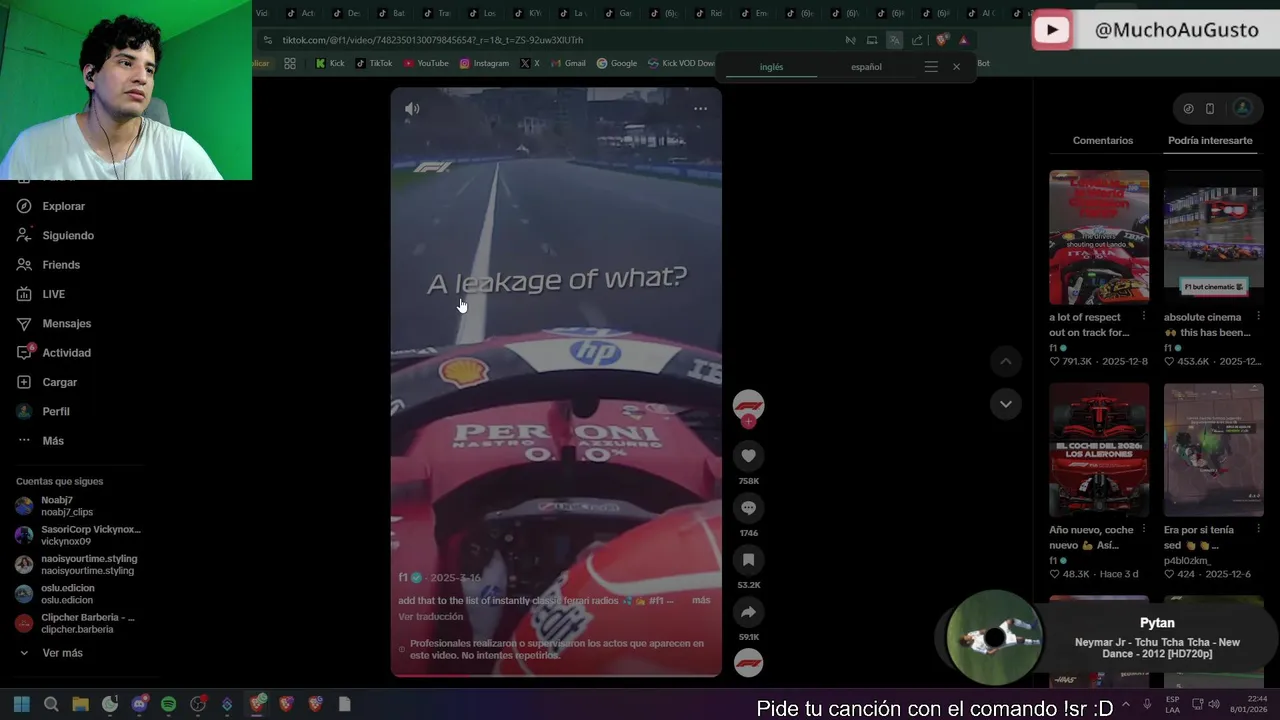
Task: Open Discord from the taskbar
Action: point(139,704)
